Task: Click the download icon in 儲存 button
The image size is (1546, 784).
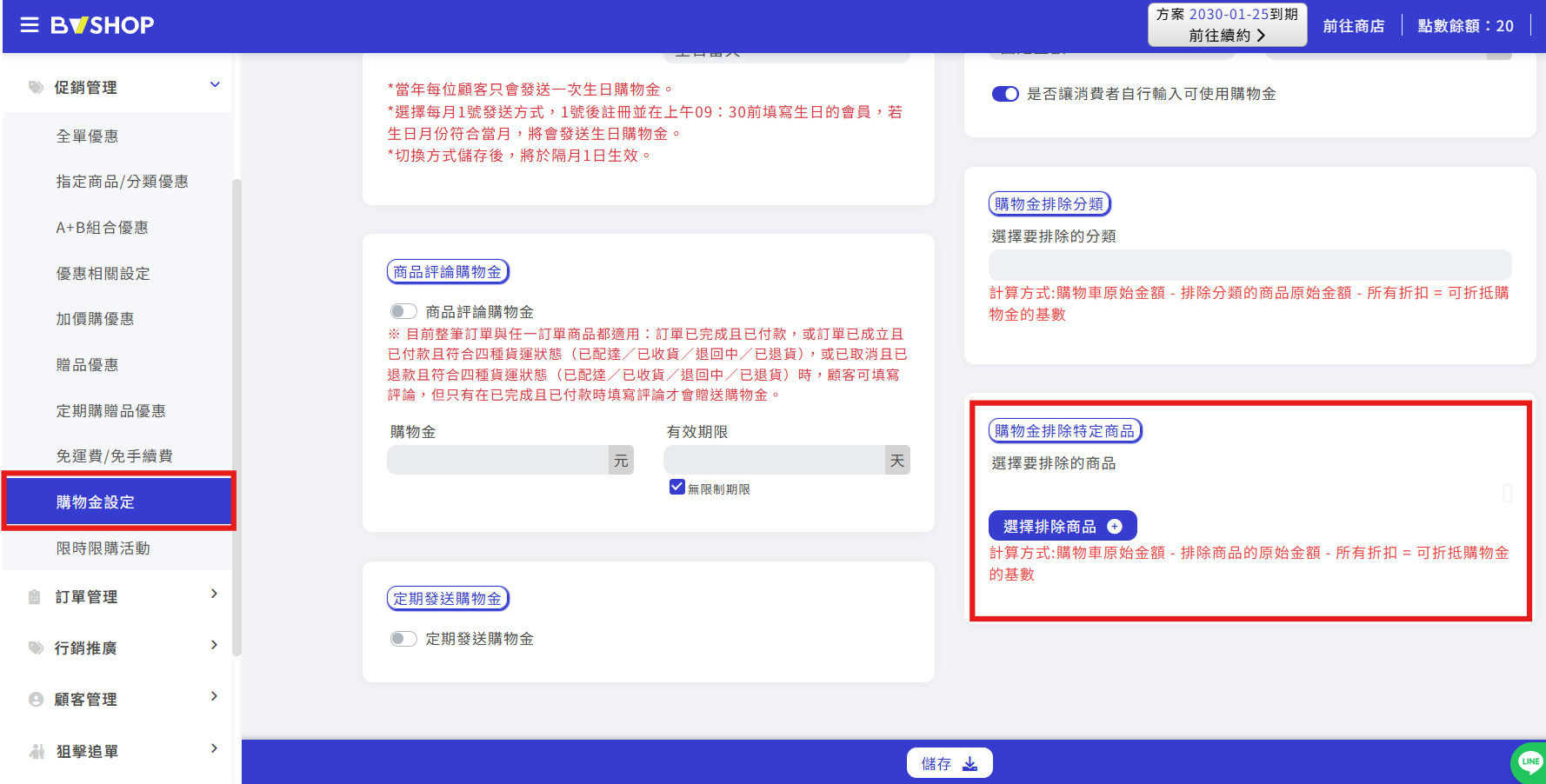Action: click(970, 763)
